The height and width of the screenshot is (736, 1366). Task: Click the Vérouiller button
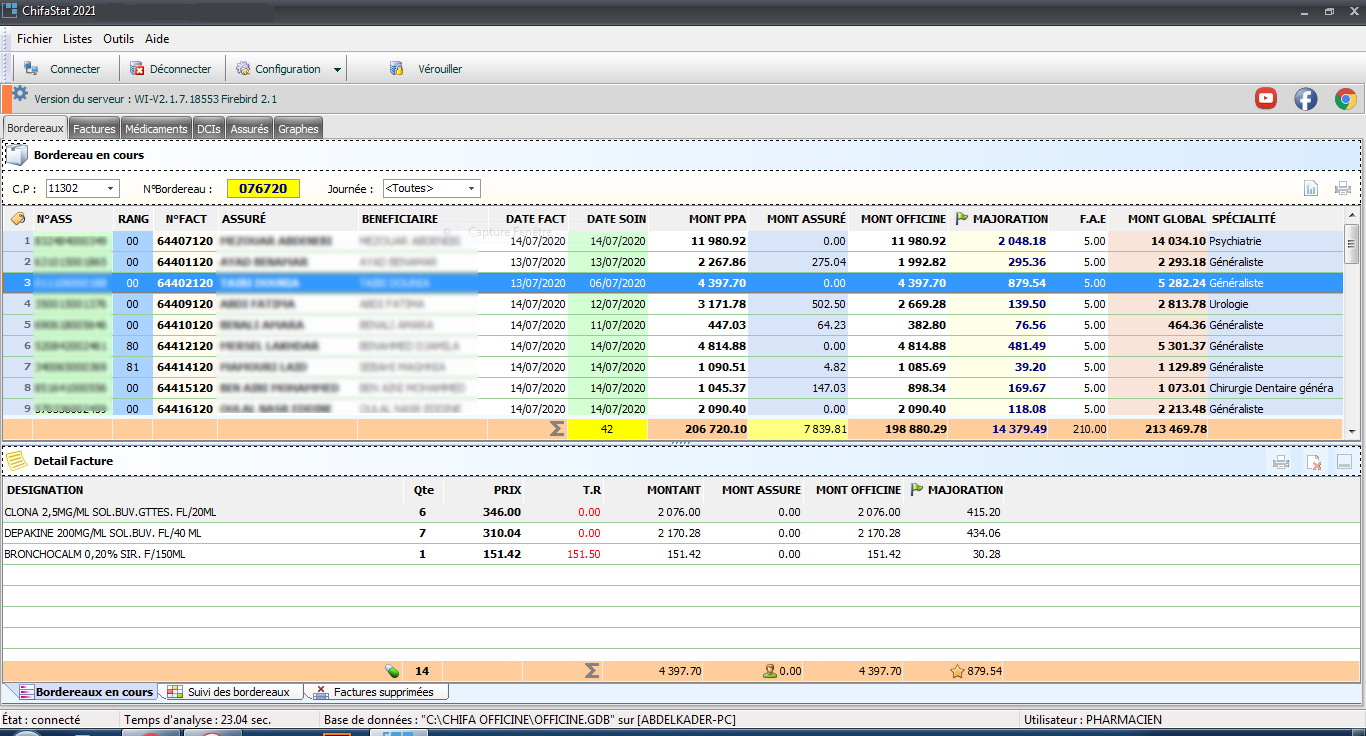pyautogui.click(x=427, y=69)
